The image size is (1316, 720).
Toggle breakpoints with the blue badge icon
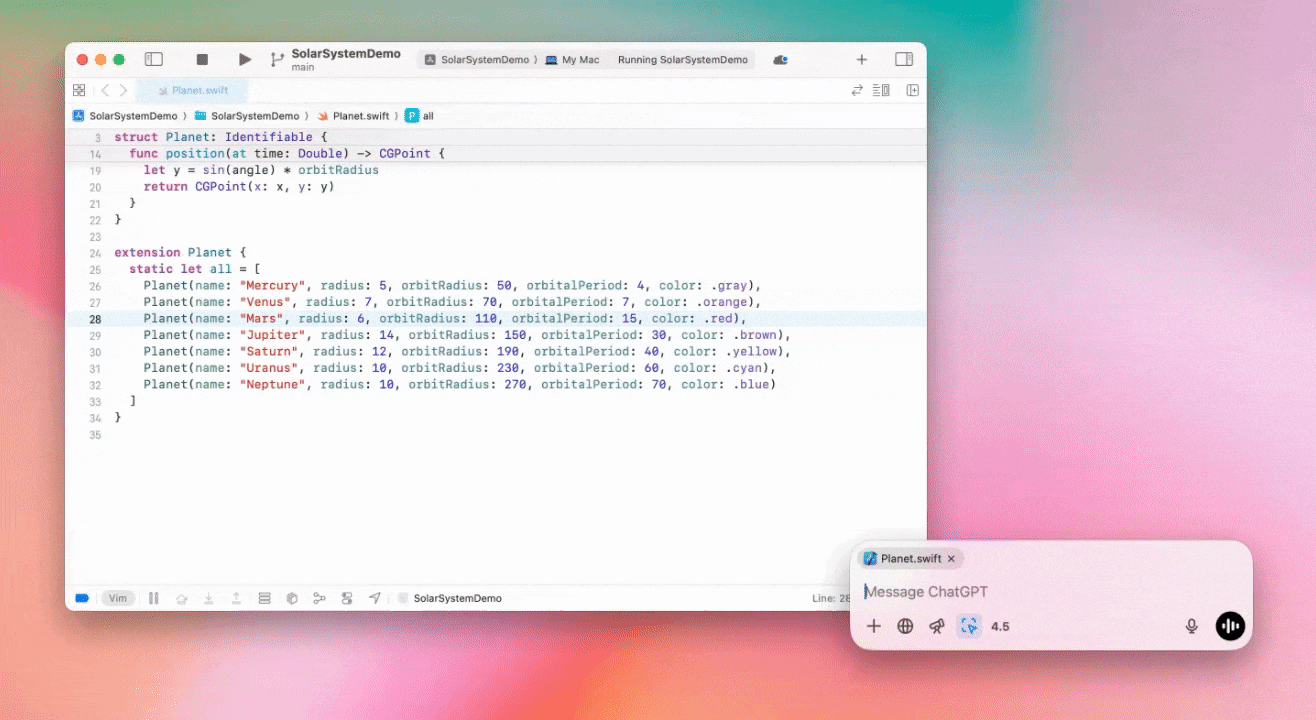tap(81, 598)
